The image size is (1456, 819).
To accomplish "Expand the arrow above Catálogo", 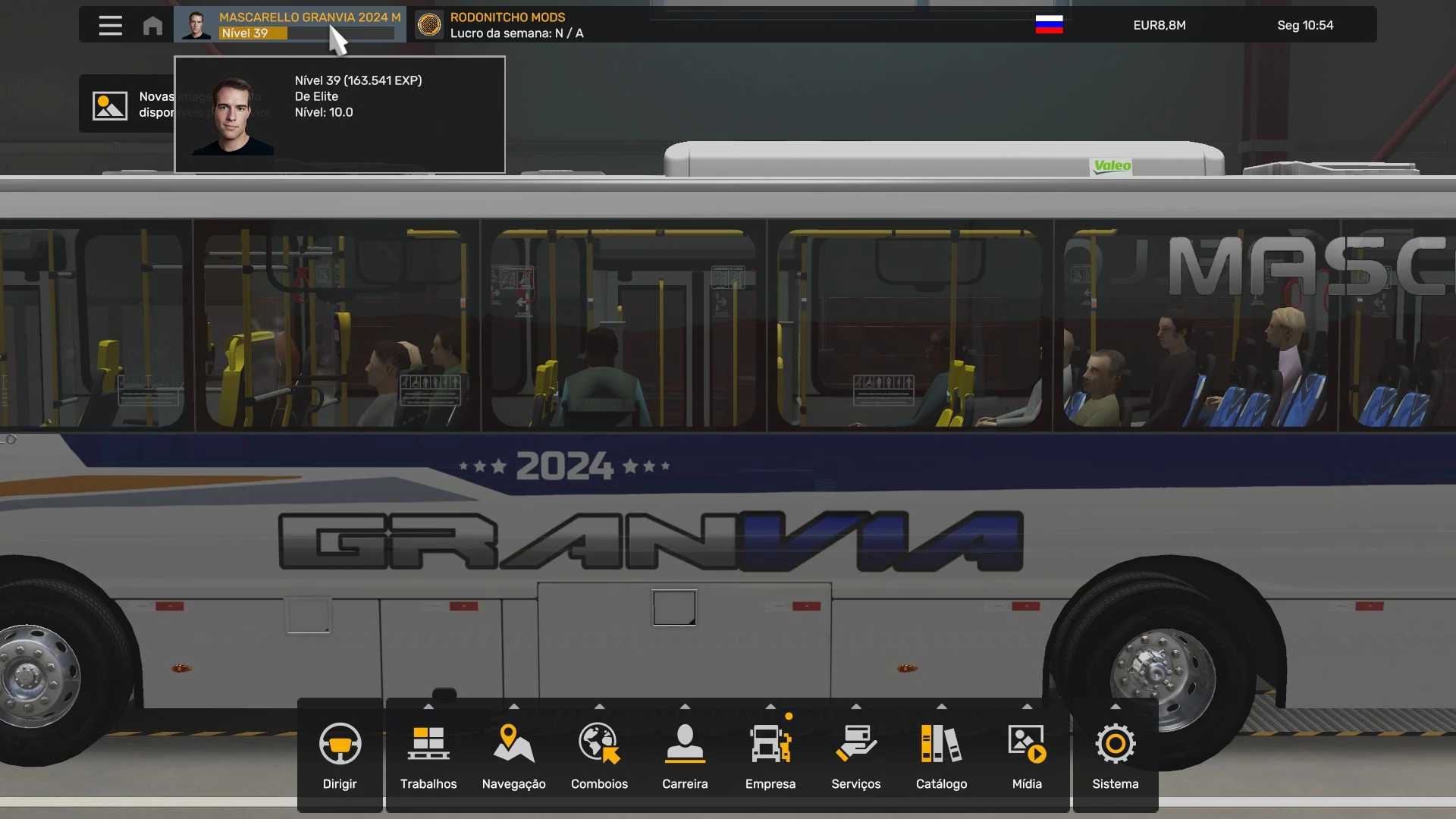I will [941, 707].
